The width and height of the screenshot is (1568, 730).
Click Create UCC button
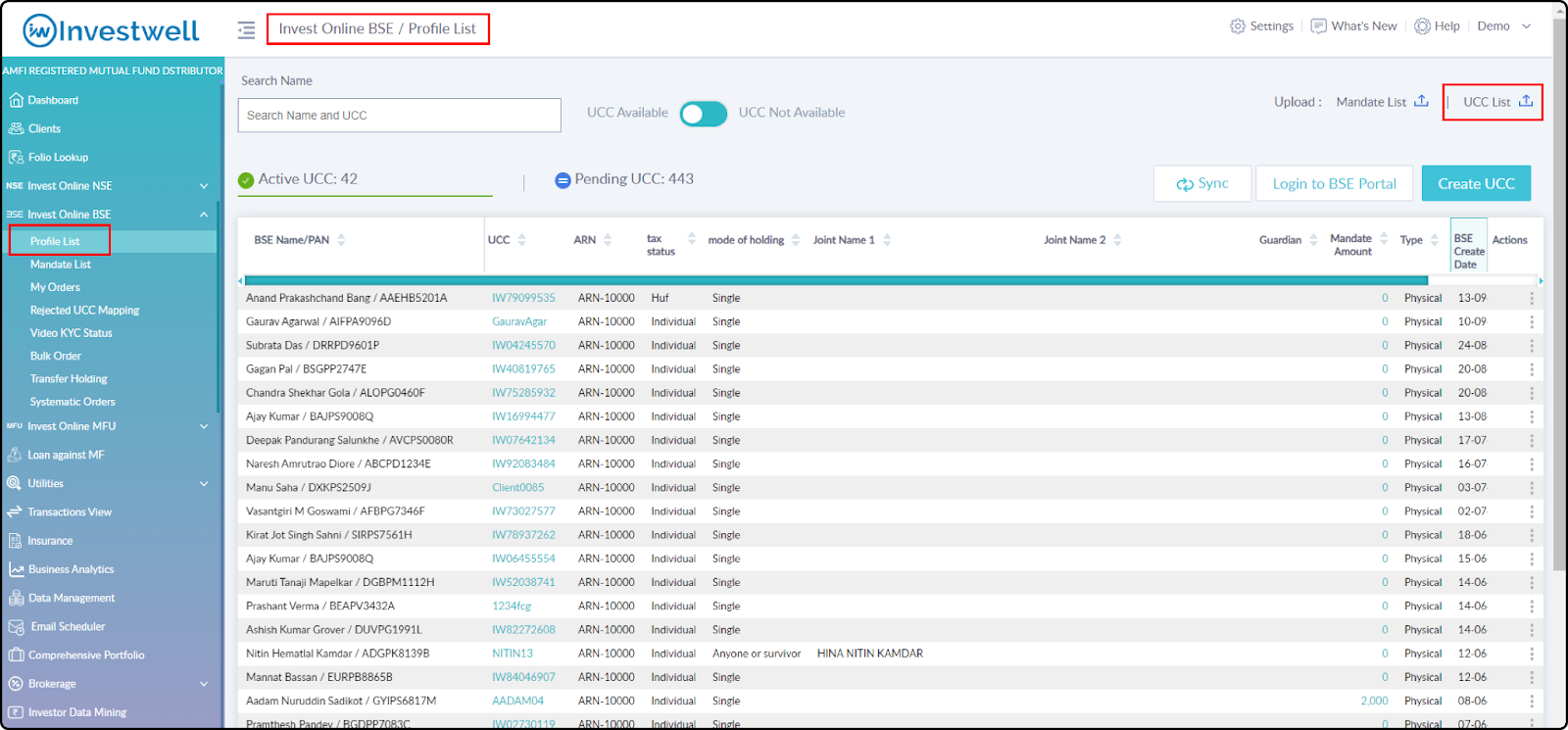(x=1476, y=183)
